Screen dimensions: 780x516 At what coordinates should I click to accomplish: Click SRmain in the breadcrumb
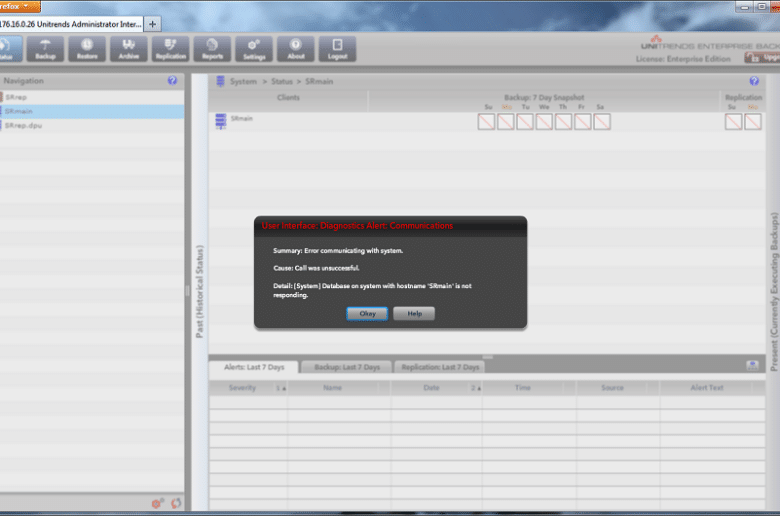tap(319, 82)
